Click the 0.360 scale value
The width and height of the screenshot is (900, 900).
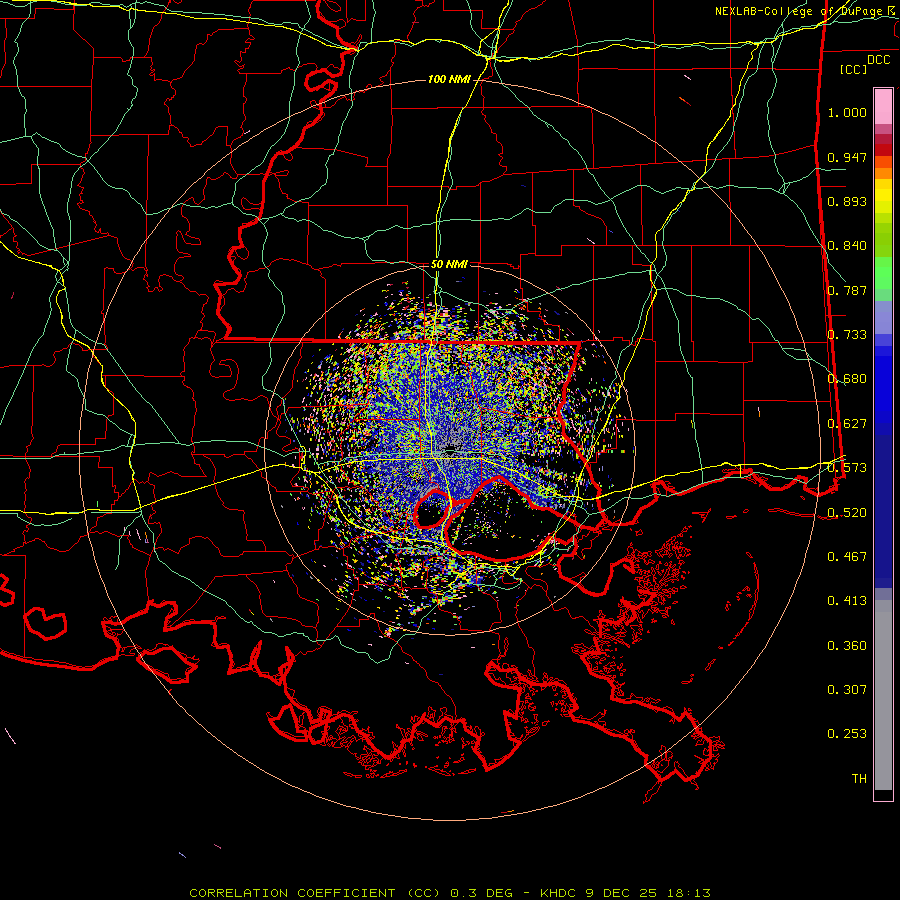(847, 646)
